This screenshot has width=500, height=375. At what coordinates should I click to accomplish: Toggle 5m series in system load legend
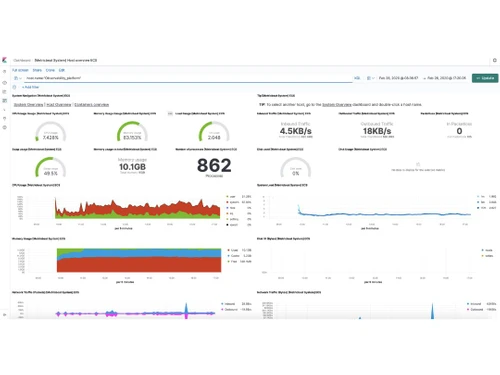point(483,202)
